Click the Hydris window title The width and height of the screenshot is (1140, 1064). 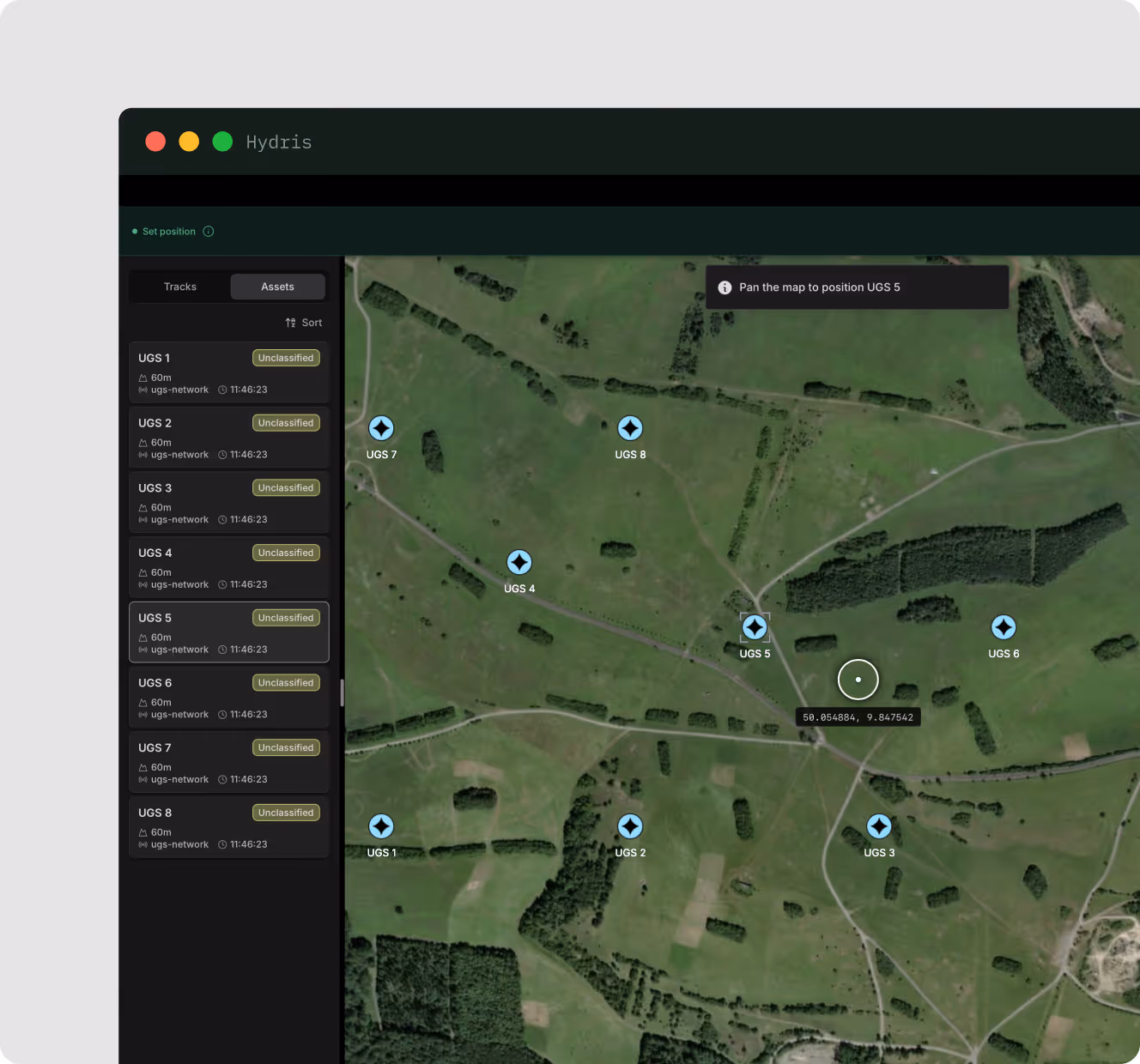279,142
